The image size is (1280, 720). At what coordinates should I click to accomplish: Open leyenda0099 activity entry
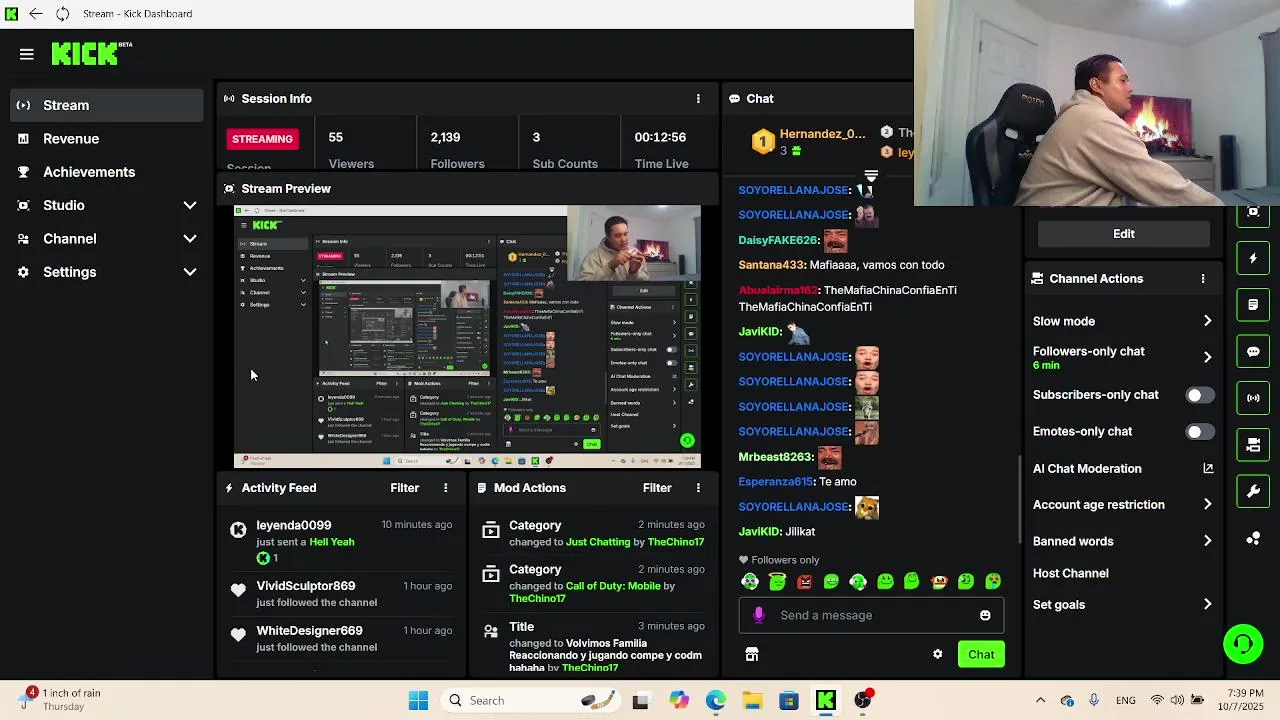tap(341, 541)
